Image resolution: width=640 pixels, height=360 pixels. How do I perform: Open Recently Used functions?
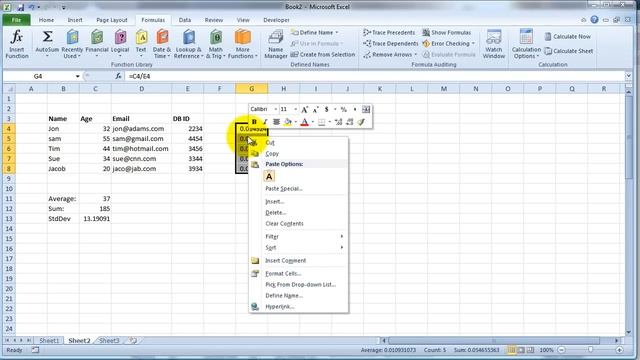pyautogui.click(x=72, y=44)
